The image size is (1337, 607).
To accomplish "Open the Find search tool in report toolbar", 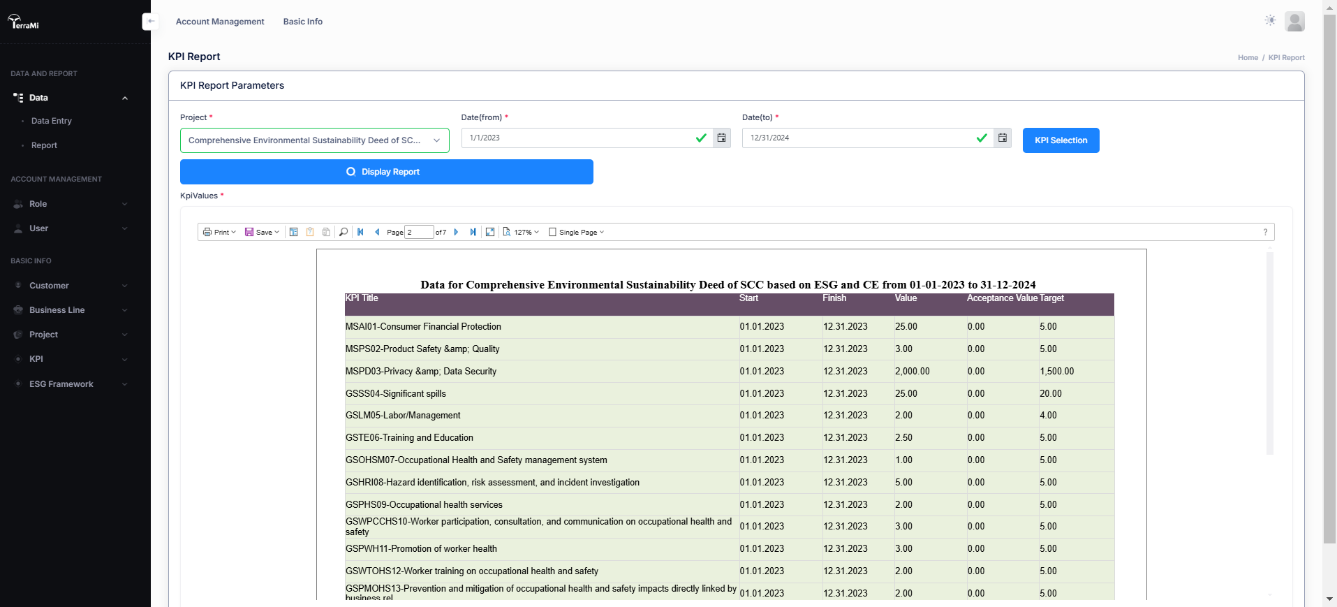I will (x=343, y=232).
